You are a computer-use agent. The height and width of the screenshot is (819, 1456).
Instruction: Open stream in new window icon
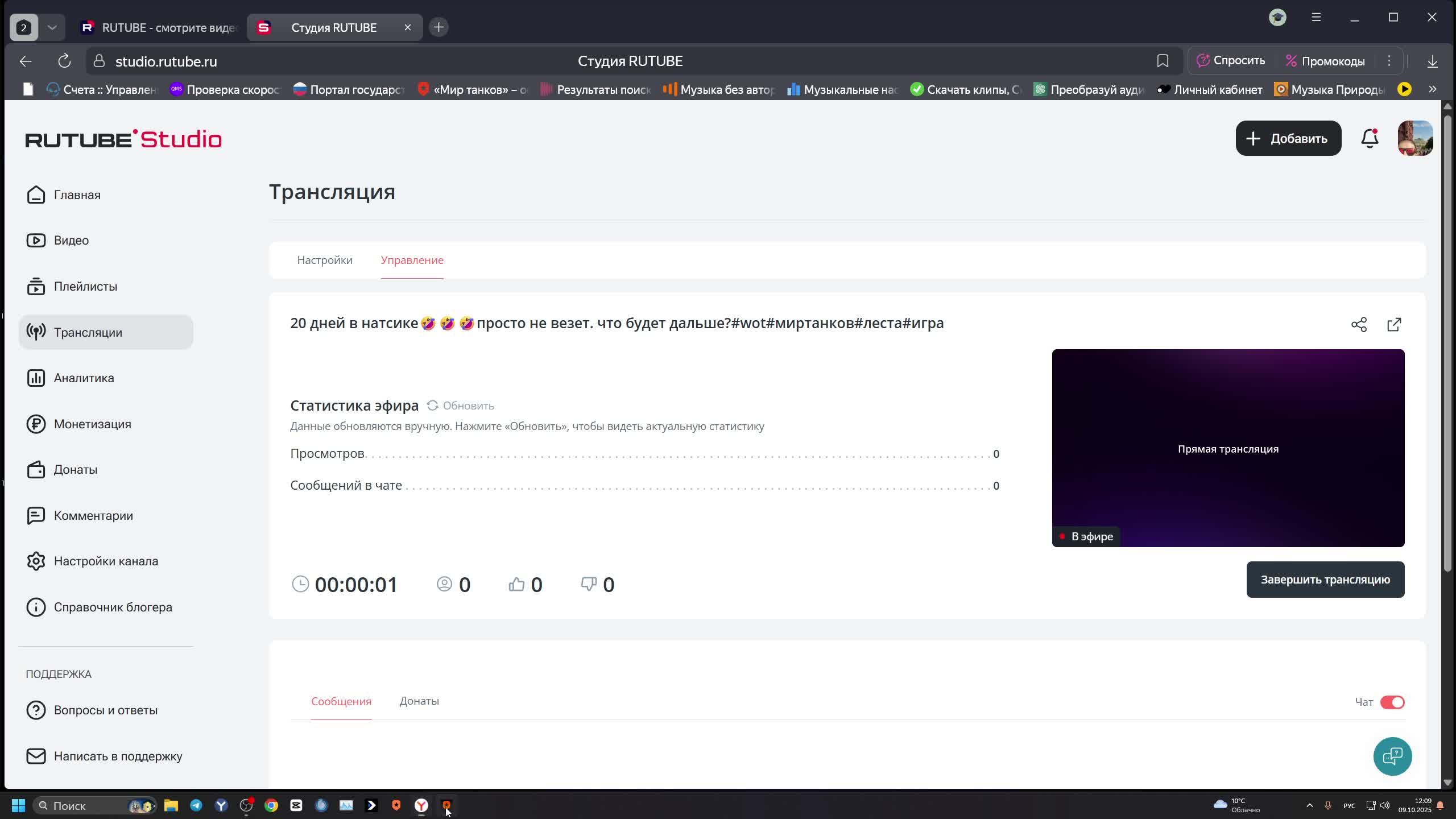pos(1394,324)
